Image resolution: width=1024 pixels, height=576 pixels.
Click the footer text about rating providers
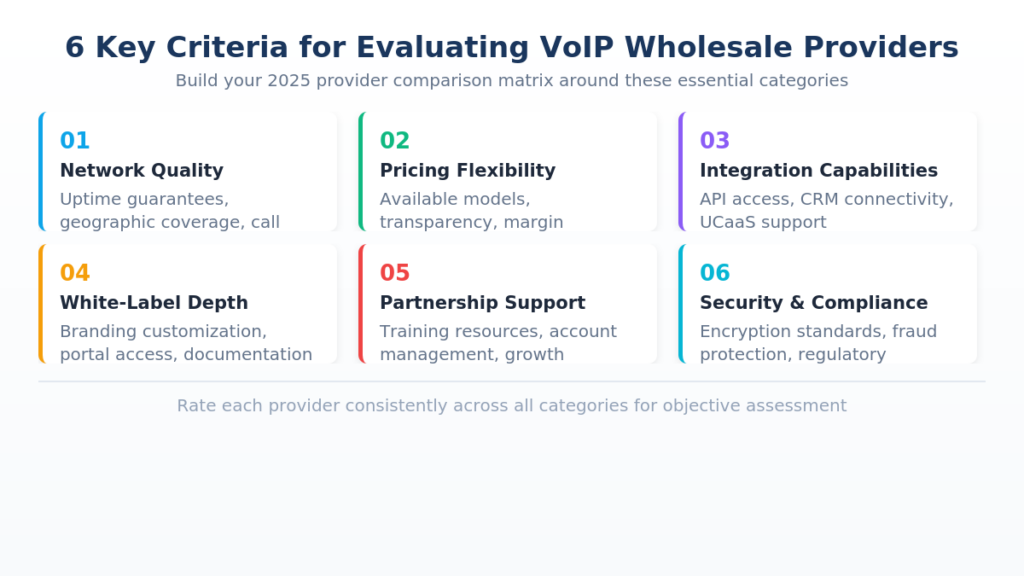click(x=511, y=406)
